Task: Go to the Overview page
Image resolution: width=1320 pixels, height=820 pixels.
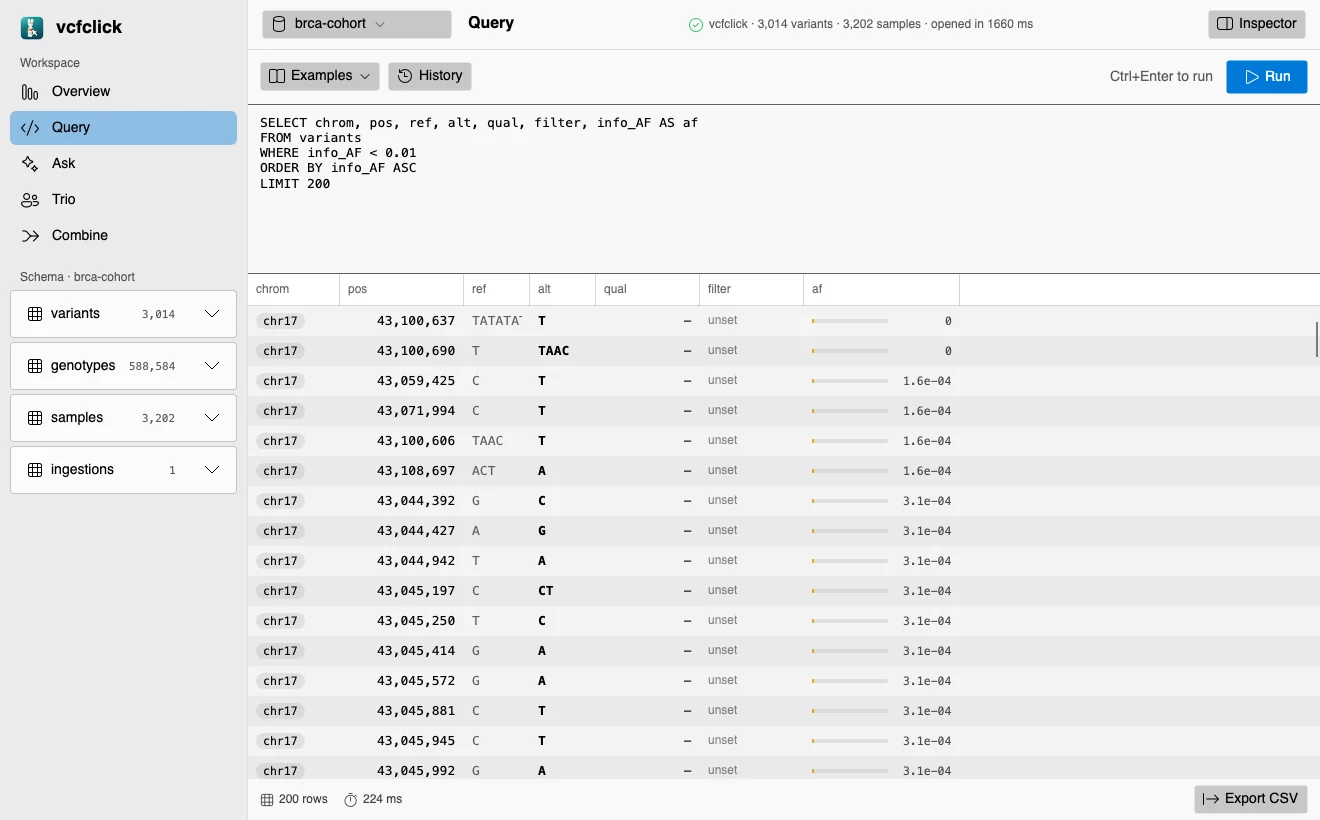Action: click(x=123, y=92)
